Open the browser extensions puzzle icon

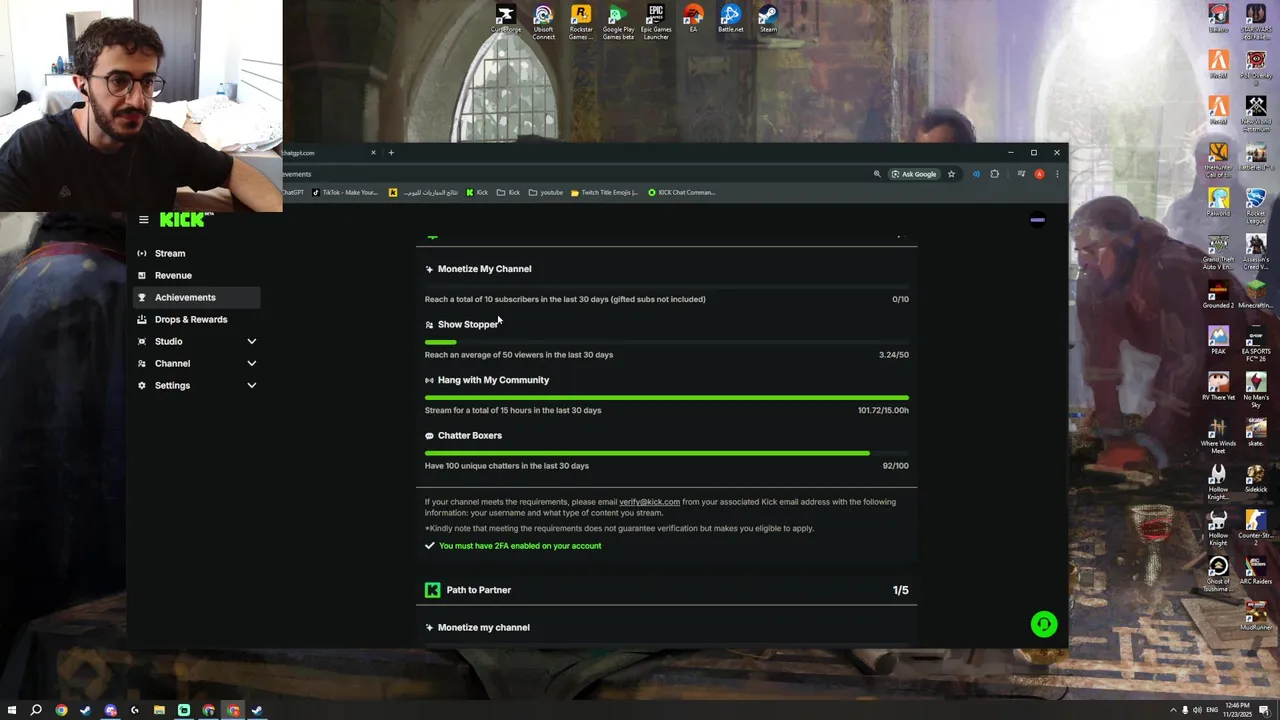click(994, 174)
